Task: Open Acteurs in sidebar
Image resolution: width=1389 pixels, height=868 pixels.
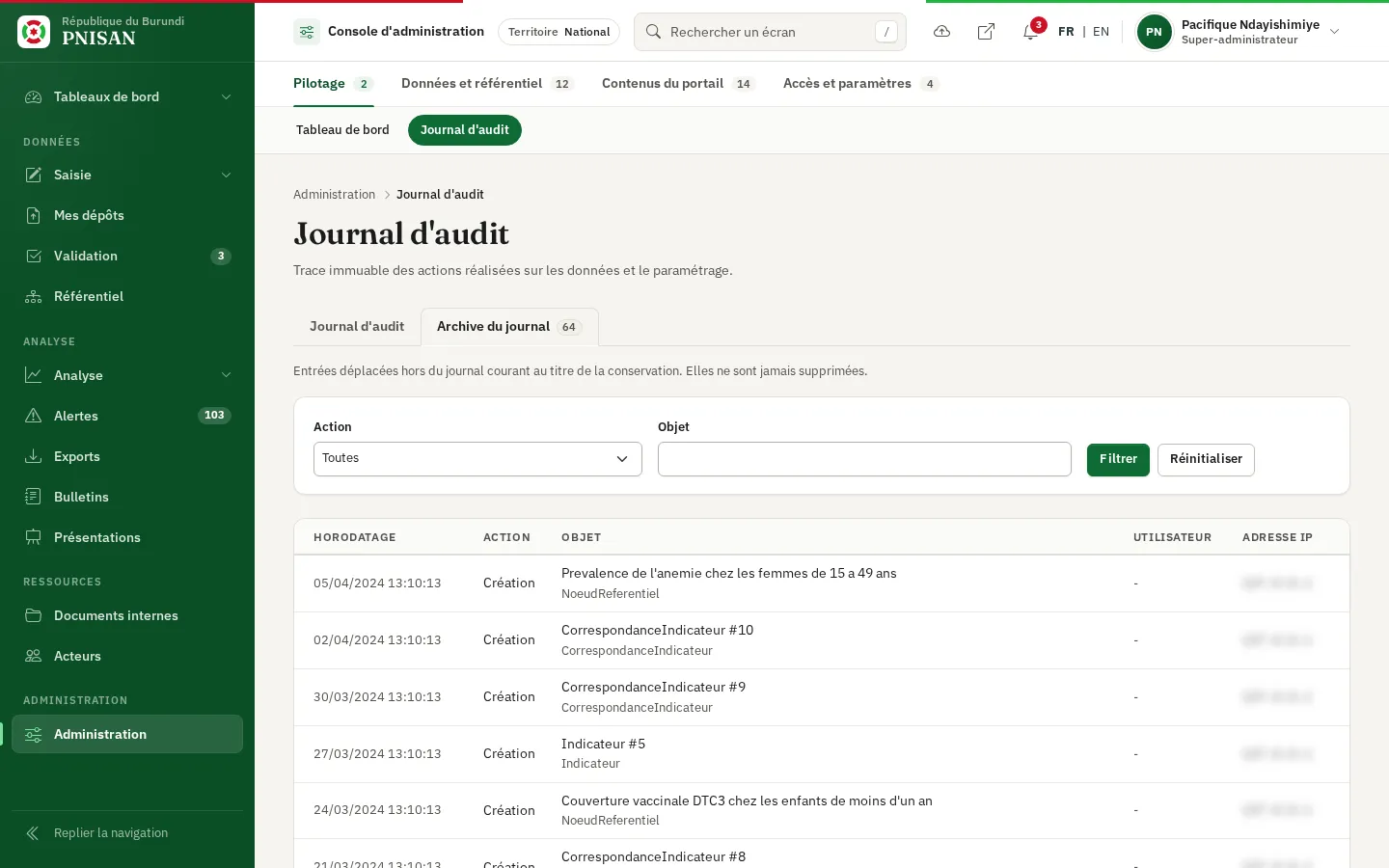Action: point(127,656)
